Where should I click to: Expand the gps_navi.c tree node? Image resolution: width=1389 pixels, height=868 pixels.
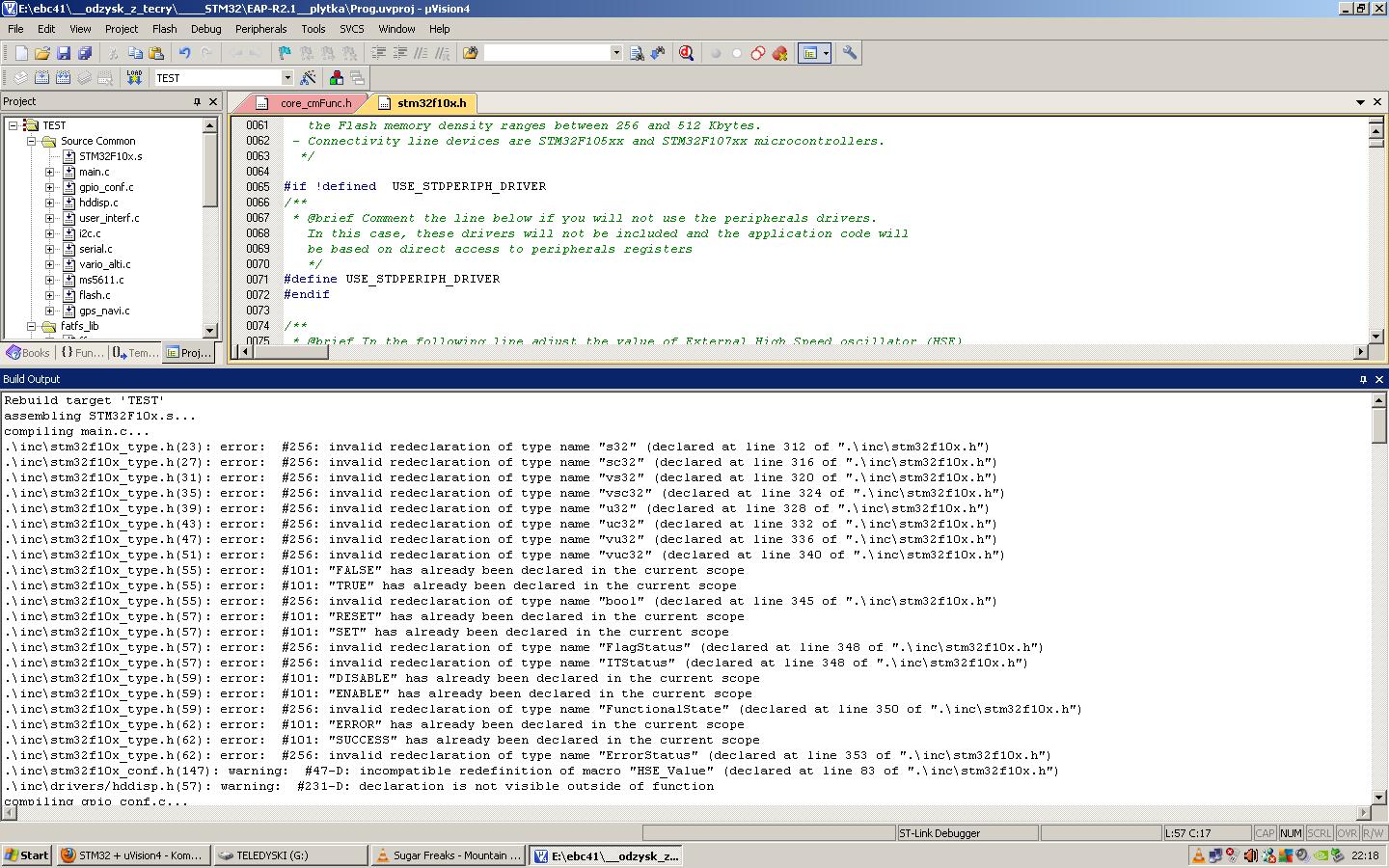click(x=50, y=311)
